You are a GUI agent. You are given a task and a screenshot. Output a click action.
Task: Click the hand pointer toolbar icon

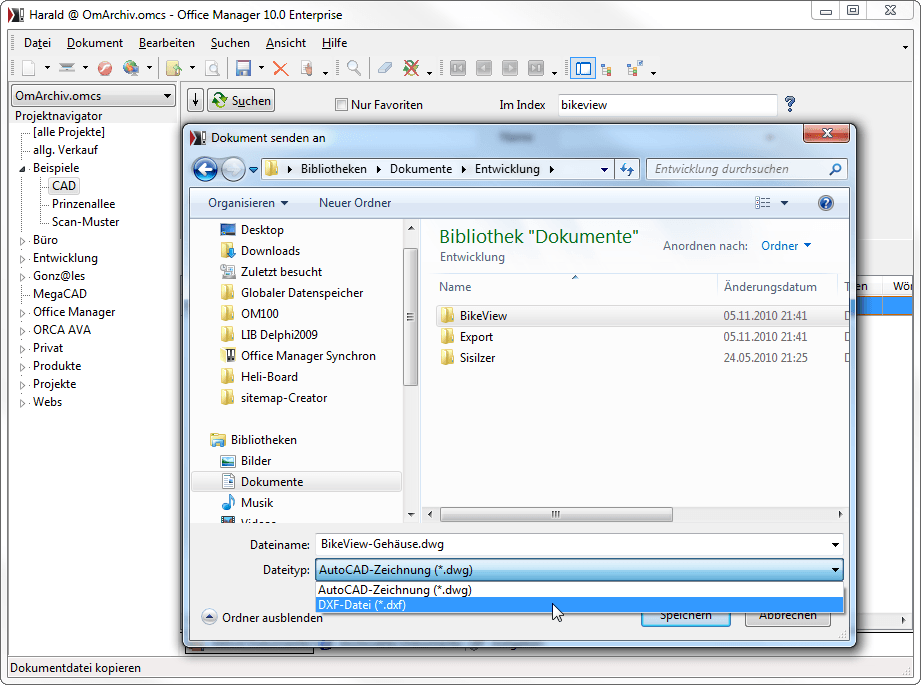[307, 69]
